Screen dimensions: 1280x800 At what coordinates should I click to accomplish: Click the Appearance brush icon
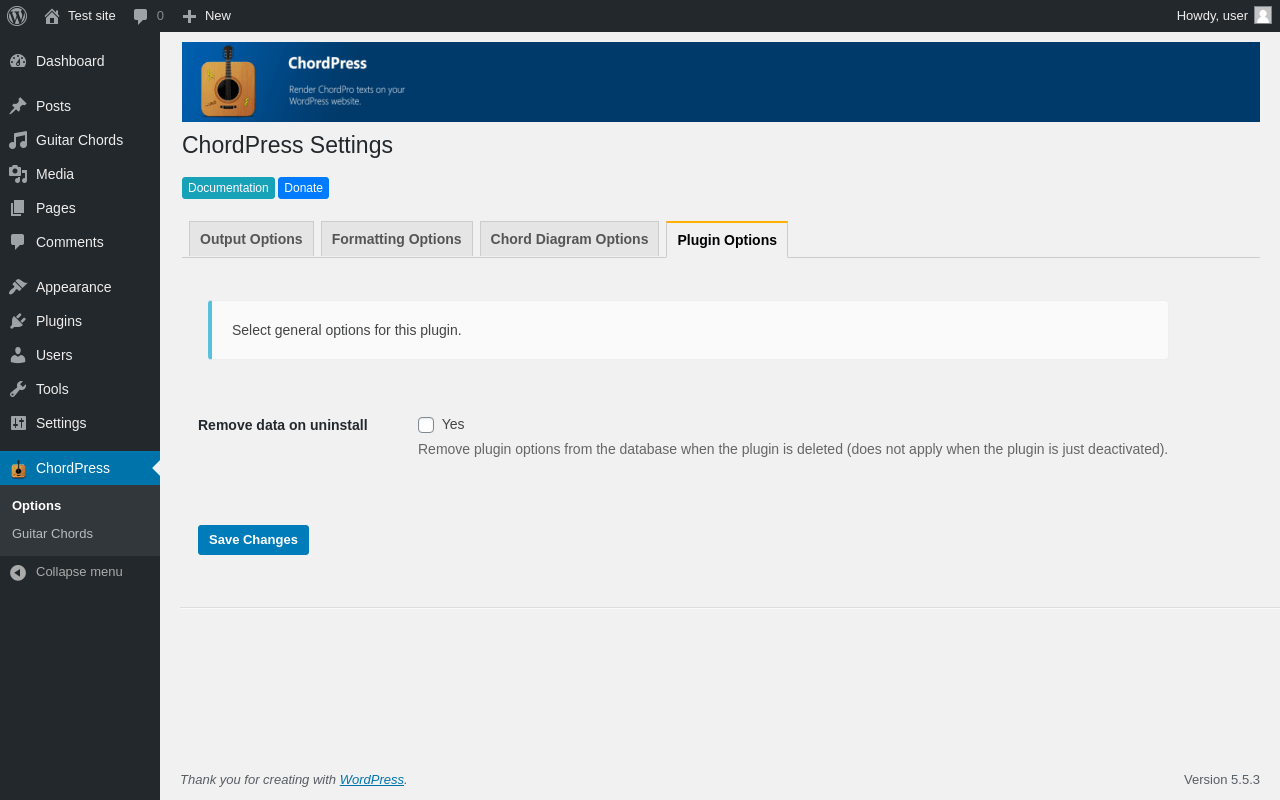tap(18, 287)
